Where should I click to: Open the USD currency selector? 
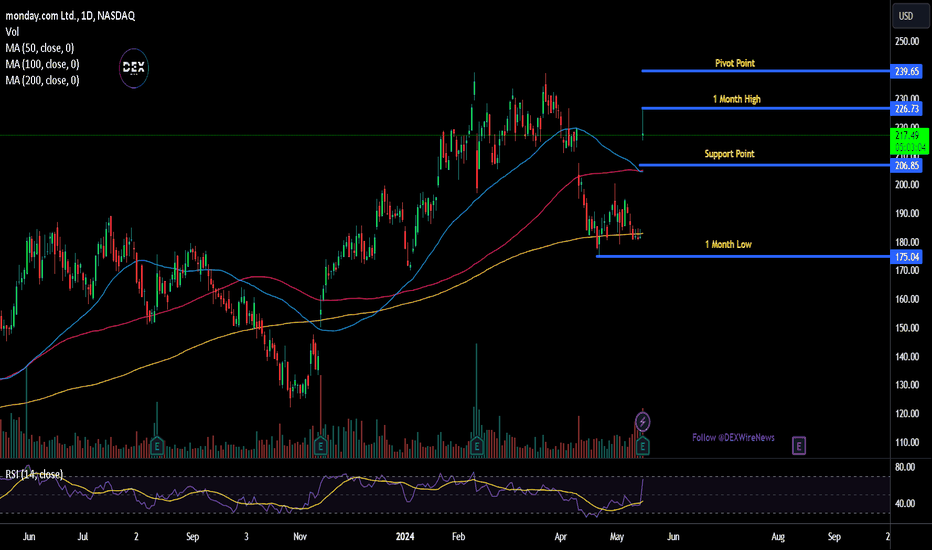coord(909,16)
